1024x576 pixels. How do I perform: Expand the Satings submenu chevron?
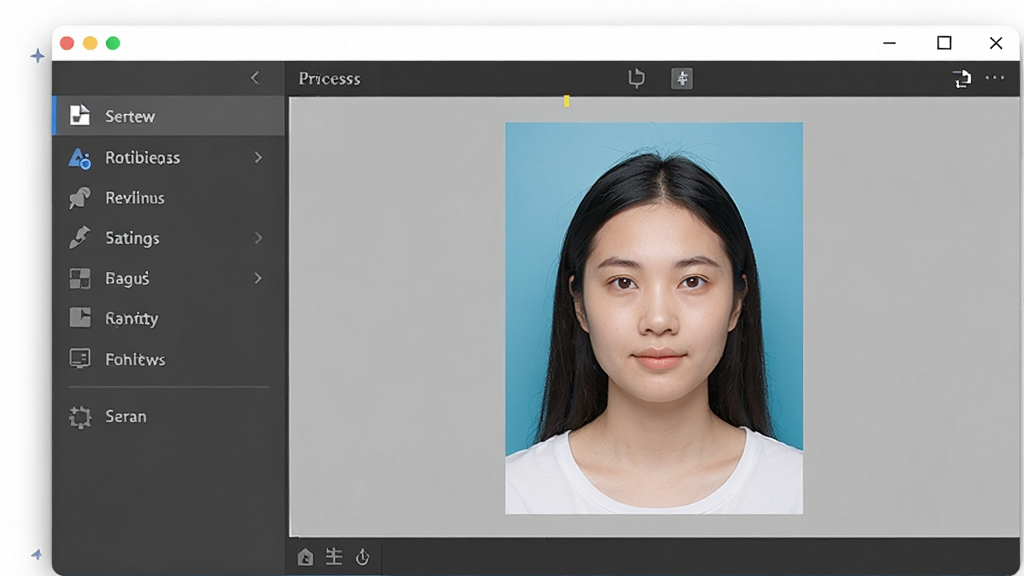[x=258, y=238]
